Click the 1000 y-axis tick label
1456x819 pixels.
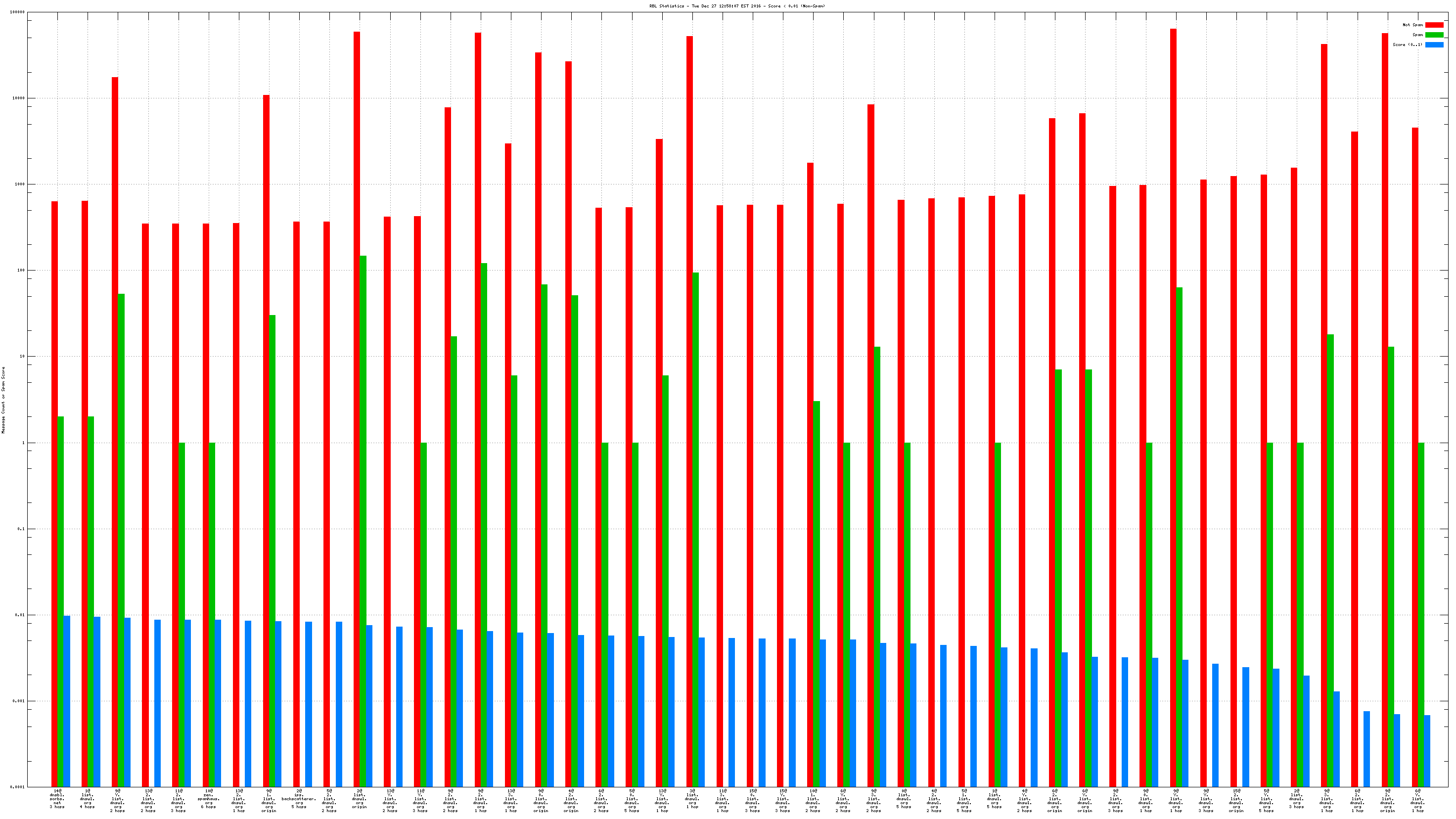19,184
